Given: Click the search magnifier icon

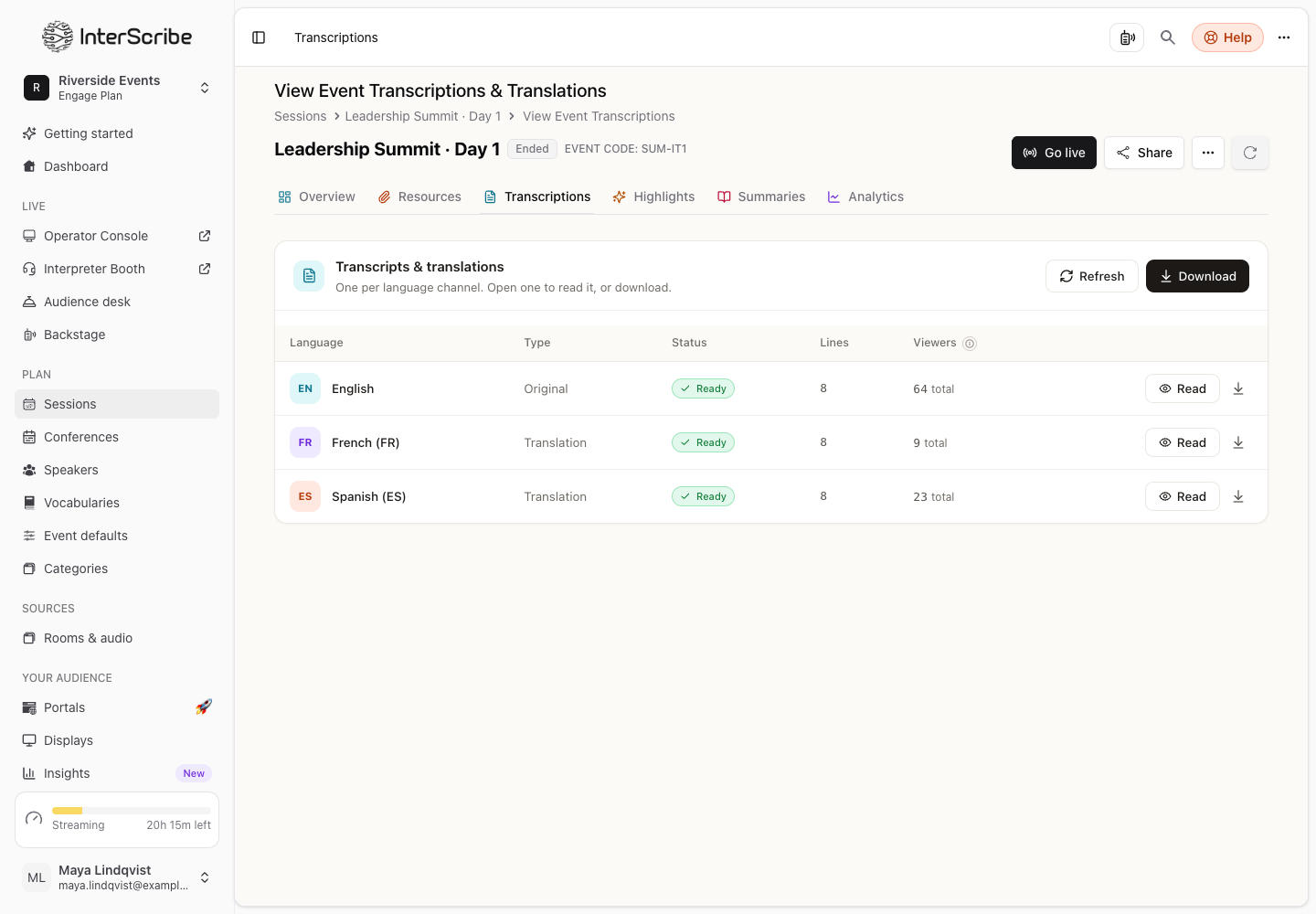Looking at the screenshot, I should coord(1168,37).
